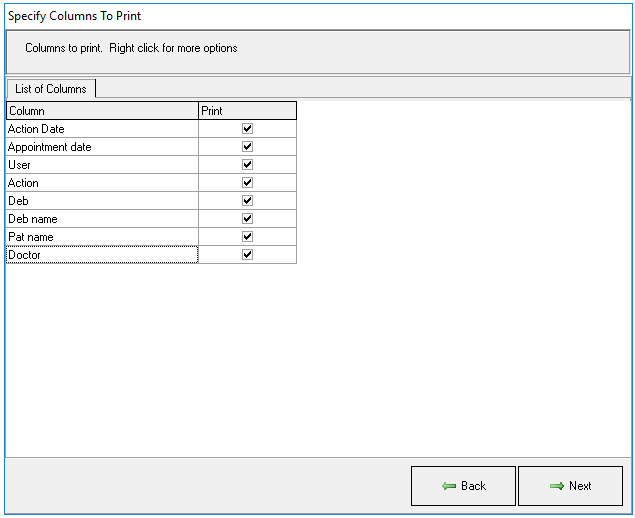This screenshot has width=635, height=518.
Task: Select the Appointment date row label
Action: [x=50, y=147]
